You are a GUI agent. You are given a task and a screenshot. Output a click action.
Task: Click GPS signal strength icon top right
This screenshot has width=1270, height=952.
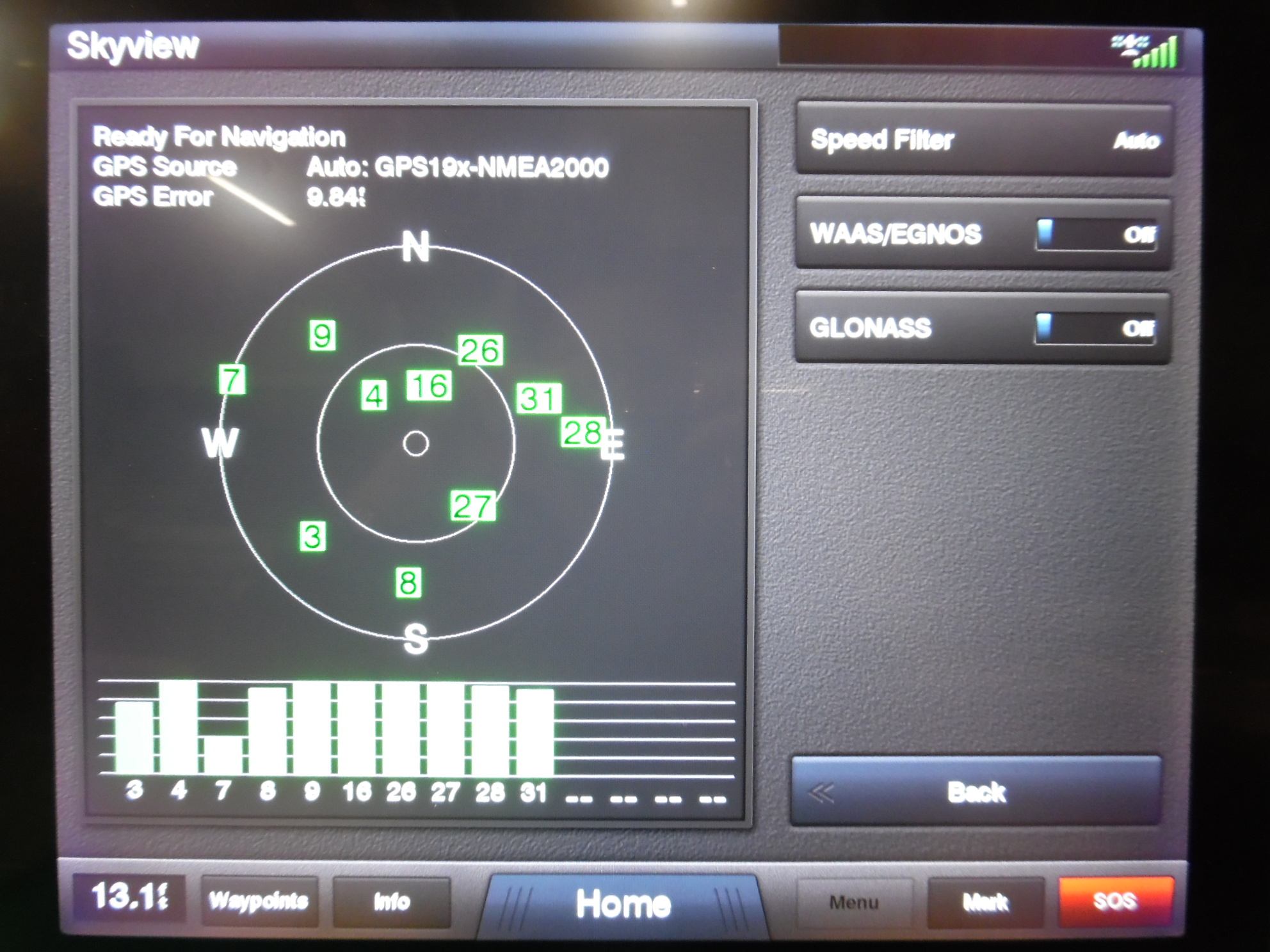coord(1147,51)
